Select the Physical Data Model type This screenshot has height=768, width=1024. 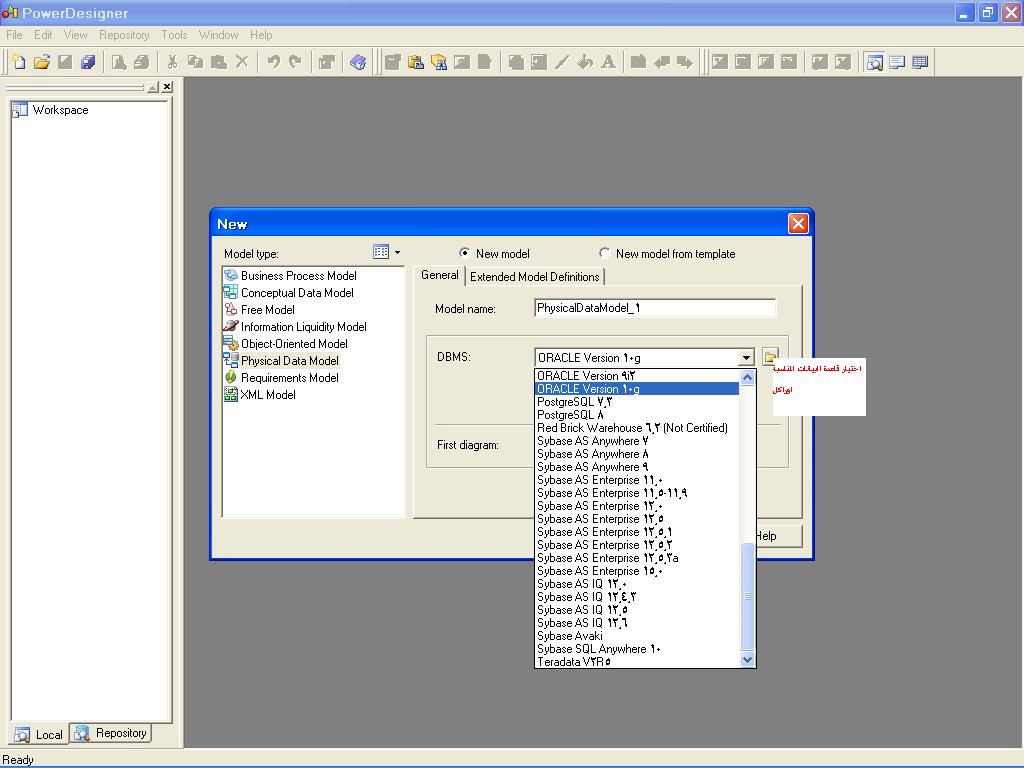[289, 361]
